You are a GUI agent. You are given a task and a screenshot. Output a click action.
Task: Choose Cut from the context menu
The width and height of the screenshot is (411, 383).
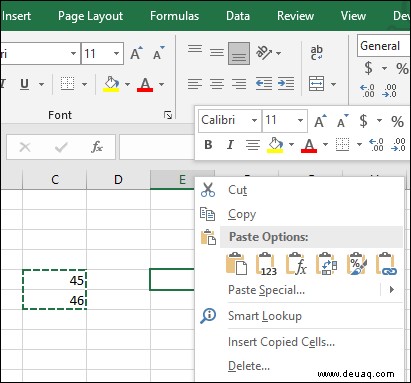click(x=299, y=190)
